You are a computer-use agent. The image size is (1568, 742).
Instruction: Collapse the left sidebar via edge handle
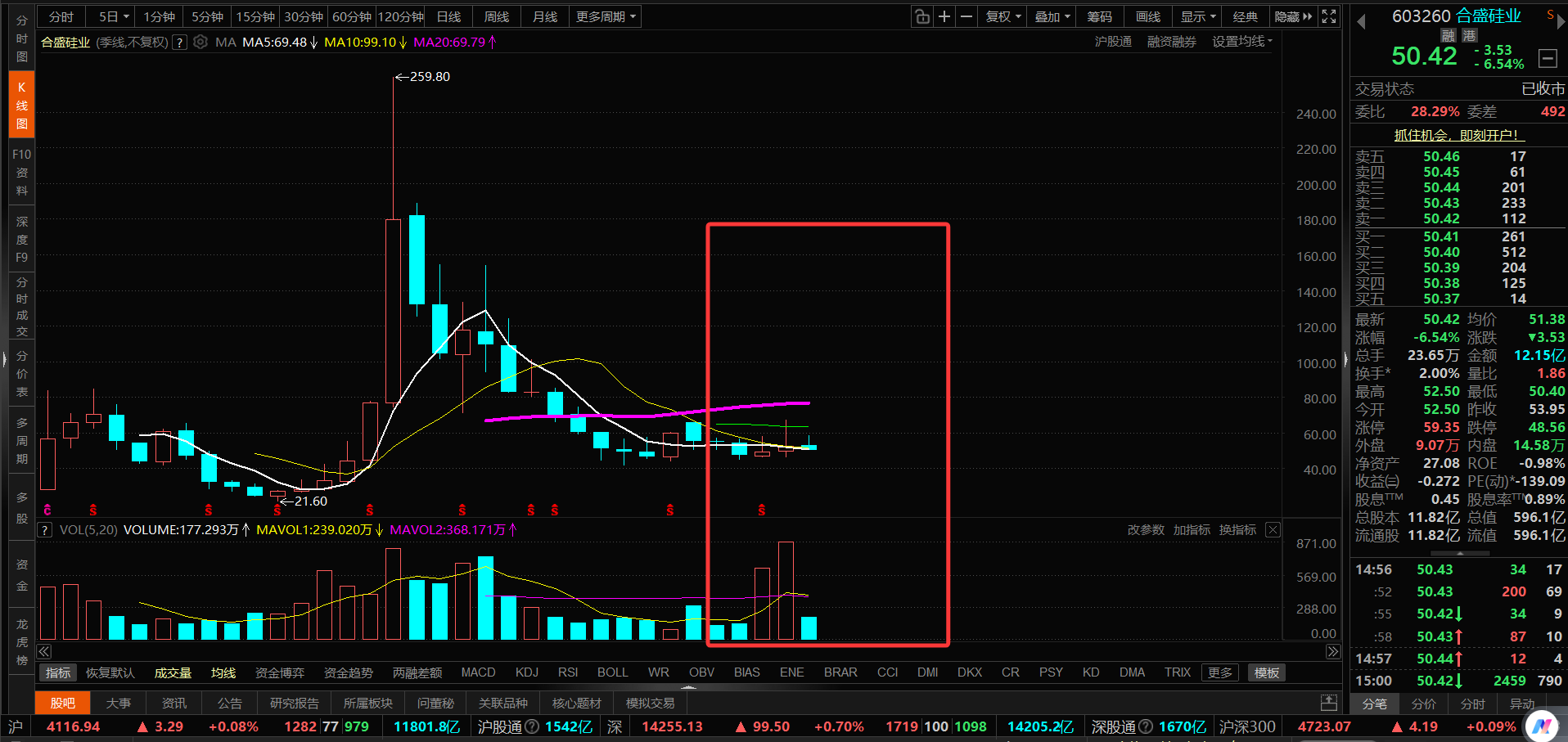pyautogui.click(x=4, y=358)
